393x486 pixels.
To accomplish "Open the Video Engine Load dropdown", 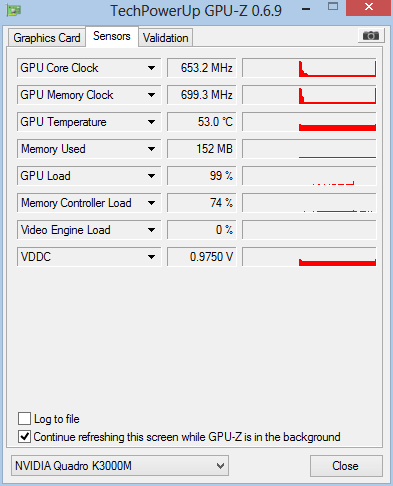I will [x=151, y=230].
